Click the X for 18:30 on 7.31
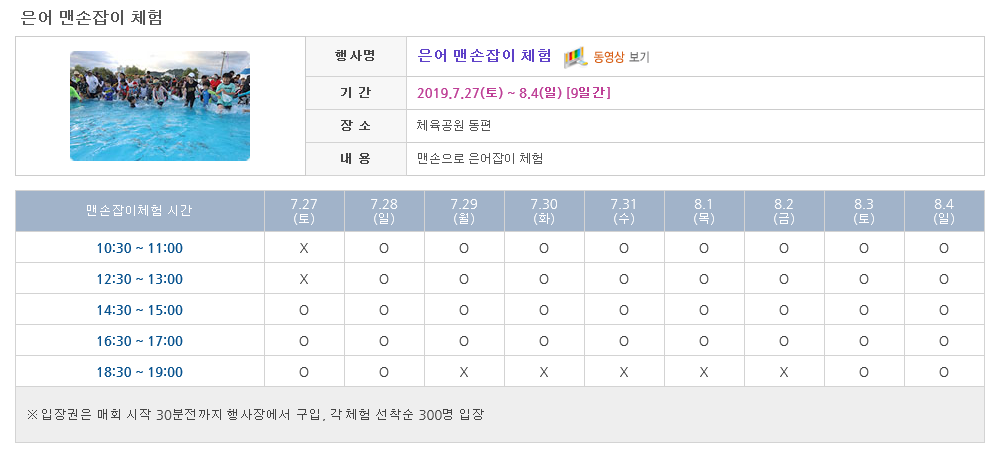This screenshot has height=455, width=993. (624, 372)
